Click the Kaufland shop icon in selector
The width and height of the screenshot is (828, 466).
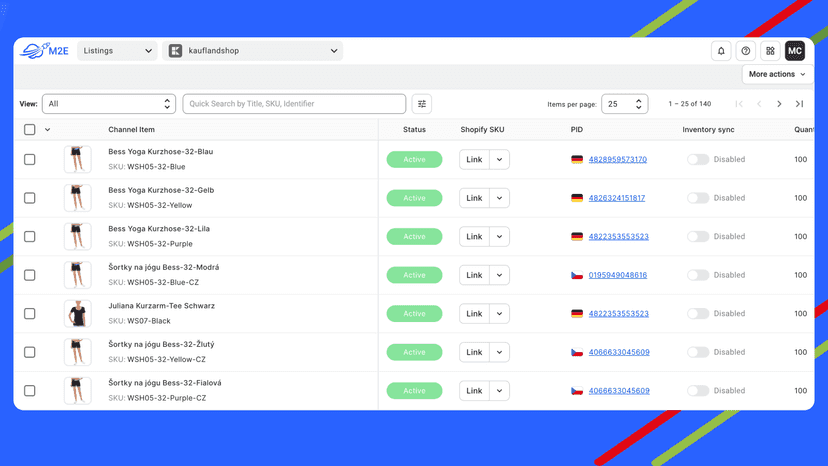click(175, 51)
